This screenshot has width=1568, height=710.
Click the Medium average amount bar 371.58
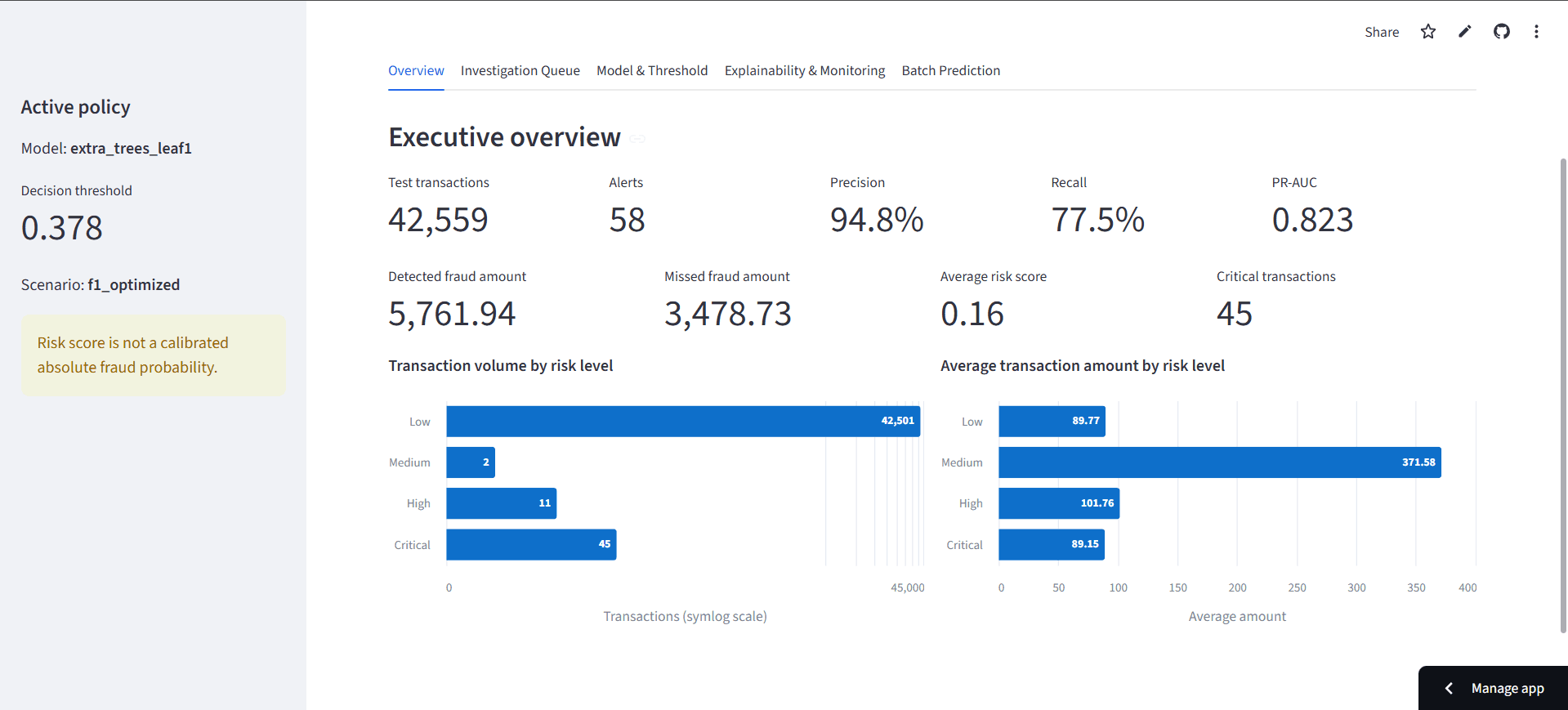point(1220,462)
